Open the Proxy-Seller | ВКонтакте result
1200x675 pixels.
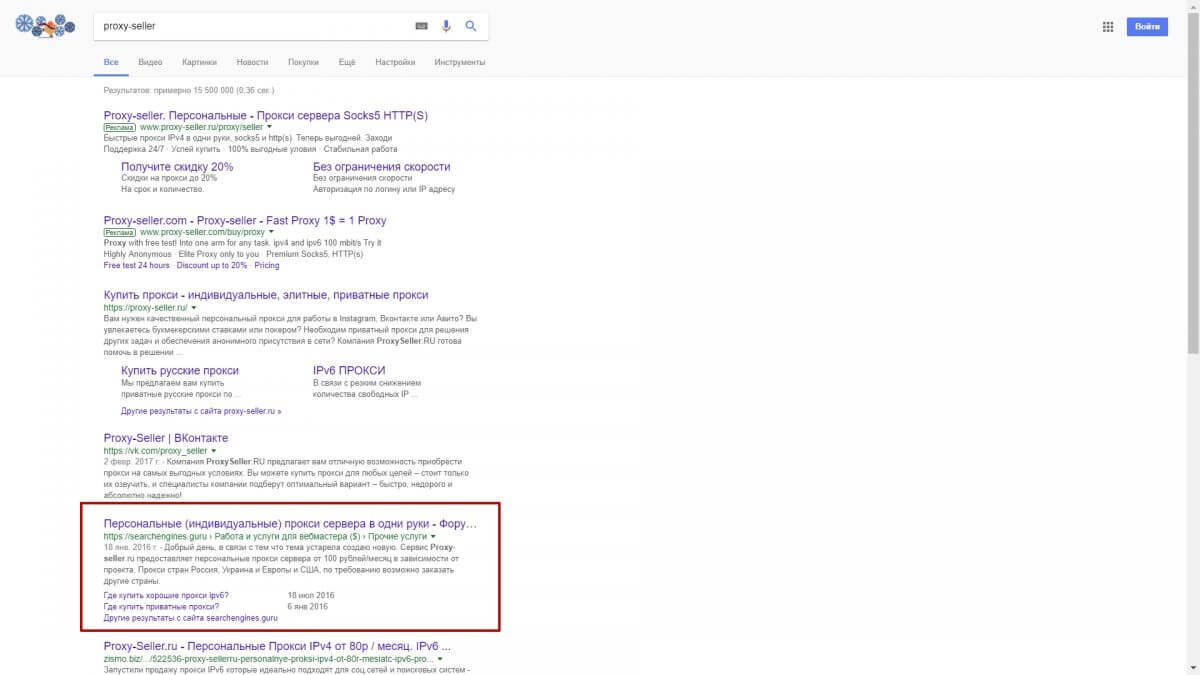pyautogui.click(x=166, y=438)
